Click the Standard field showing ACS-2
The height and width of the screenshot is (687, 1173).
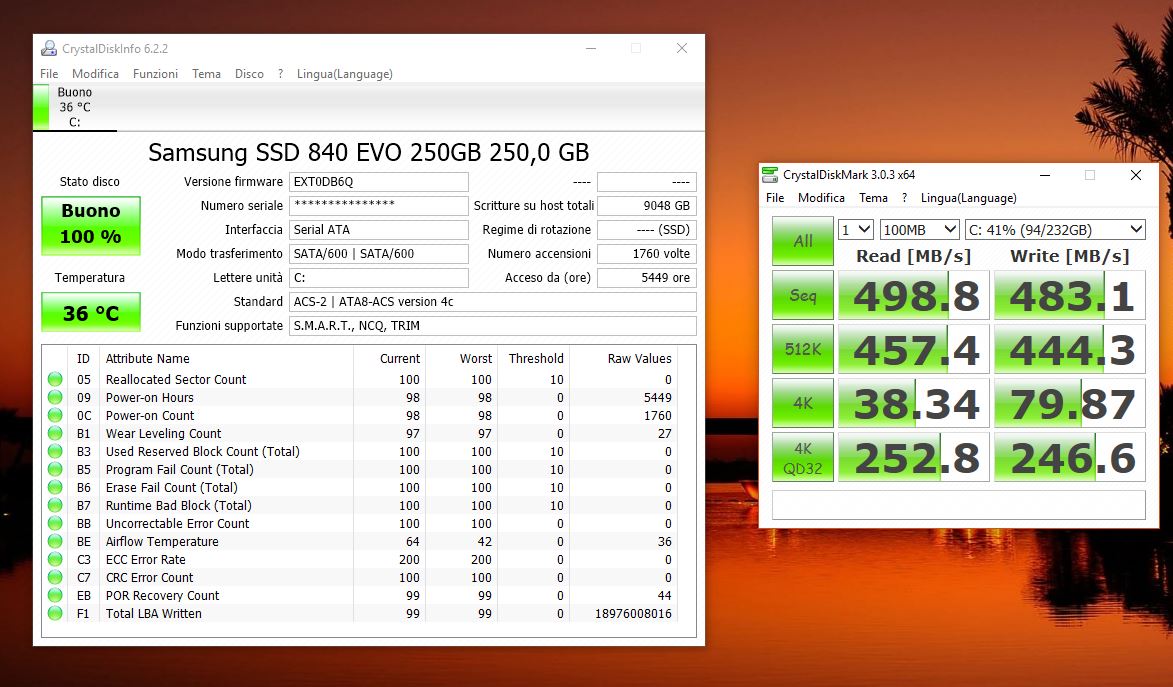[493, 302]
